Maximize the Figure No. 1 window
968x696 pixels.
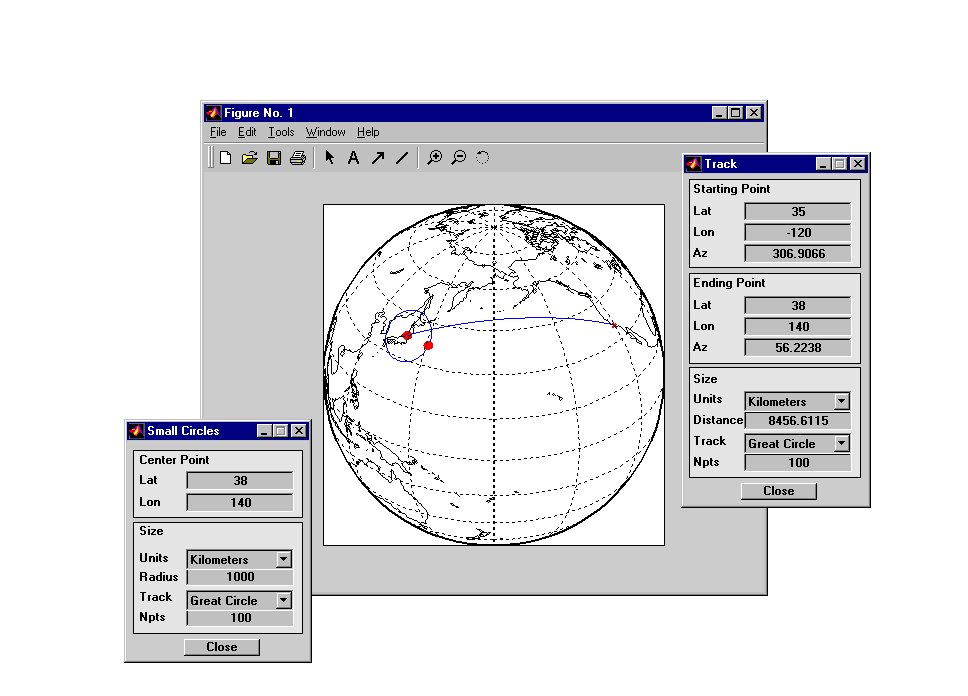pyautogui.click(x=735, y=112)
